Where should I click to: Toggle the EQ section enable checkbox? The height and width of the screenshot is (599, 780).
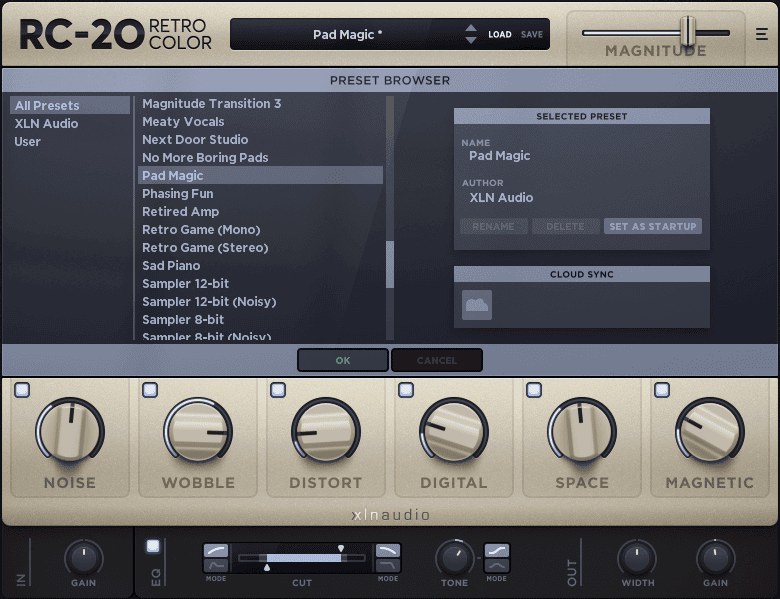point(153,546)
